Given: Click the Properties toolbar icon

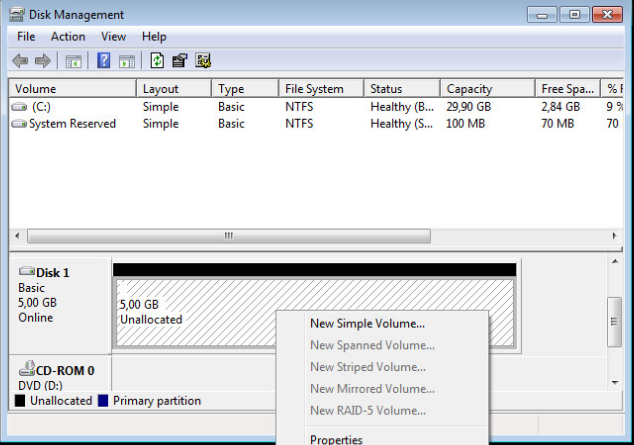Looking at the screenshot, I should (180, 61).
